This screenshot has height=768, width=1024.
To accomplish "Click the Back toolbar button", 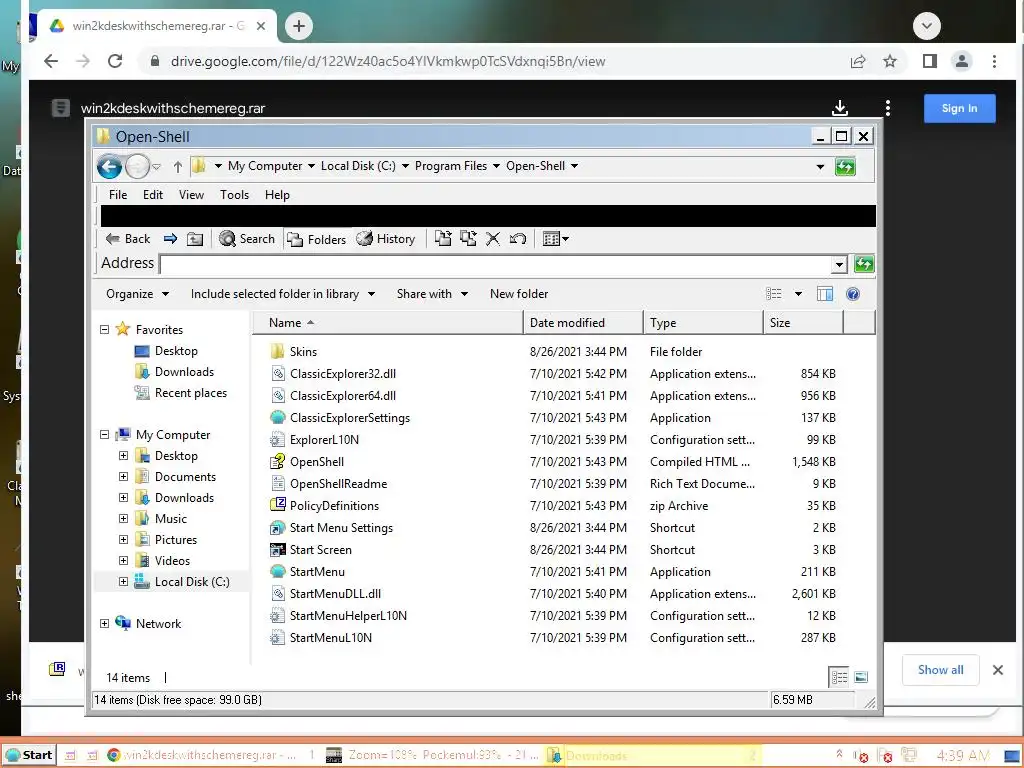I will pos(128,239).
